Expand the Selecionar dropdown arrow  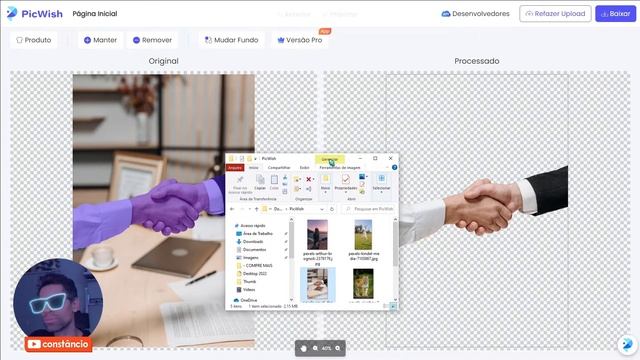[x=381, y=192]
